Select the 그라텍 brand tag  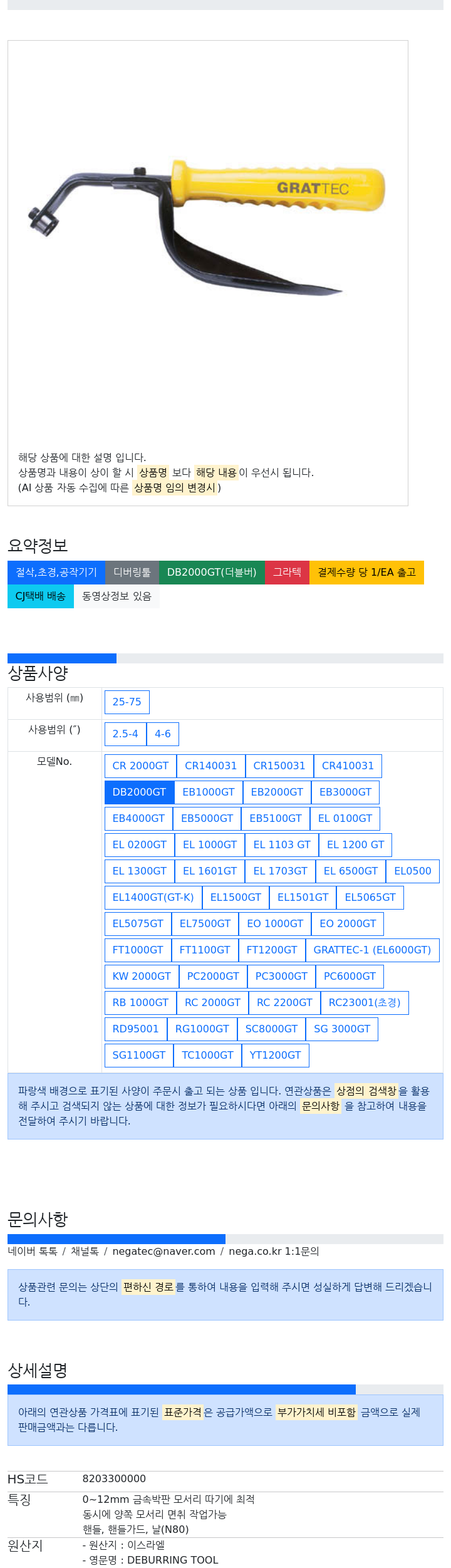coord(287,573)
